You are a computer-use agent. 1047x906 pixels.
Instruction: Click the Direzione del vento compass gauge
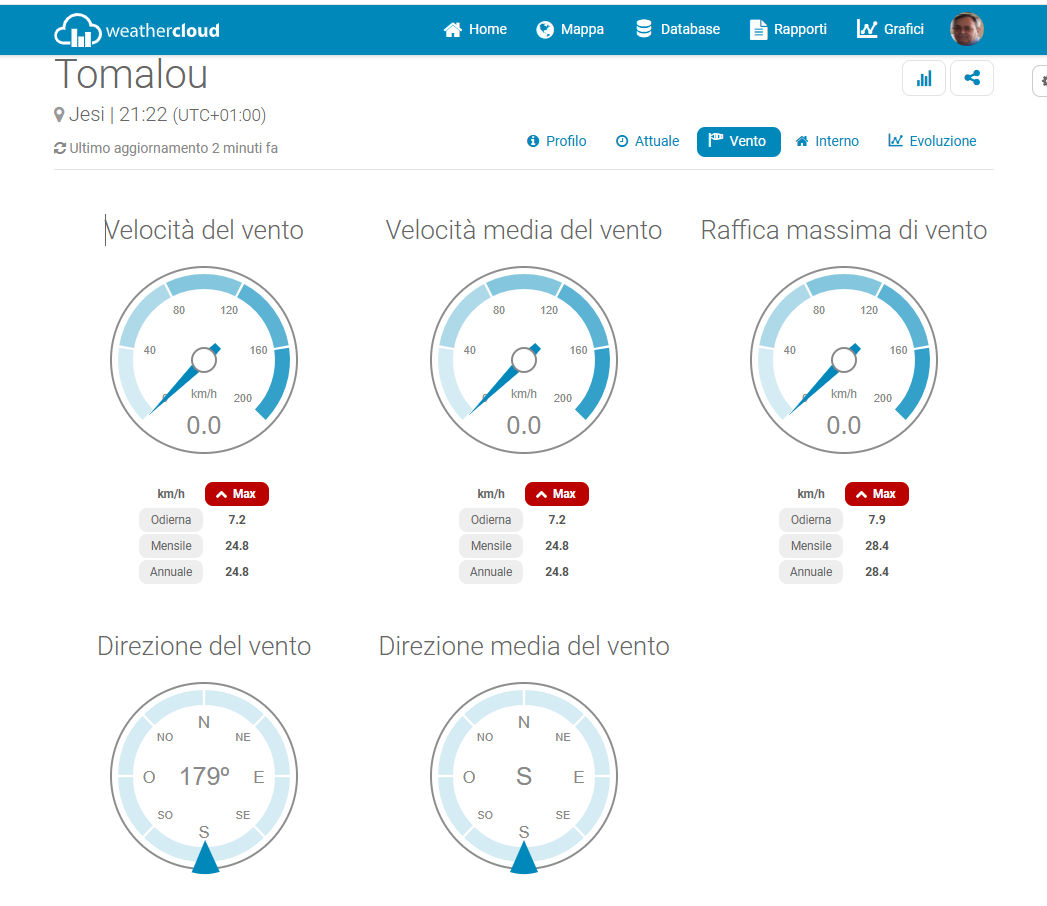tap(204, 776)
